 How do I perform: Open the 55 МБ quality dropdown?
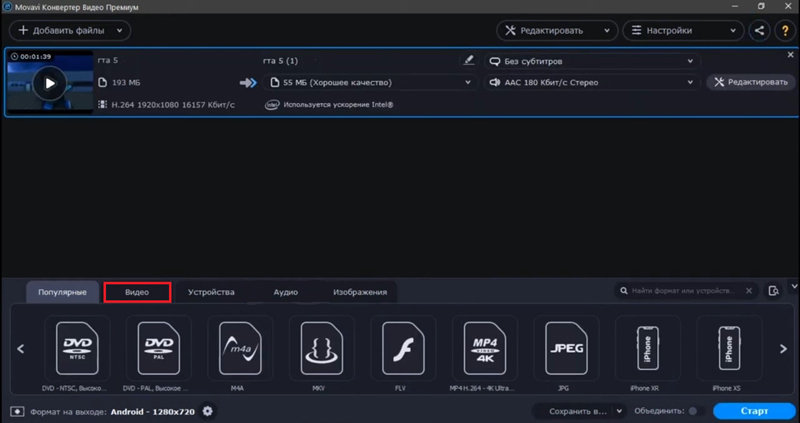[x=370, y=82]
